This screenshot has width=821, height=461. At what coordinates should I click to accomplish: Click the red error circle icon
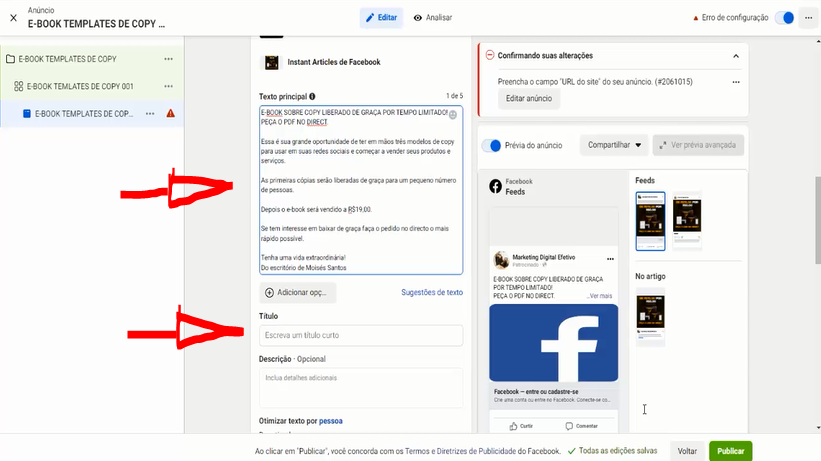coord(490,55)
